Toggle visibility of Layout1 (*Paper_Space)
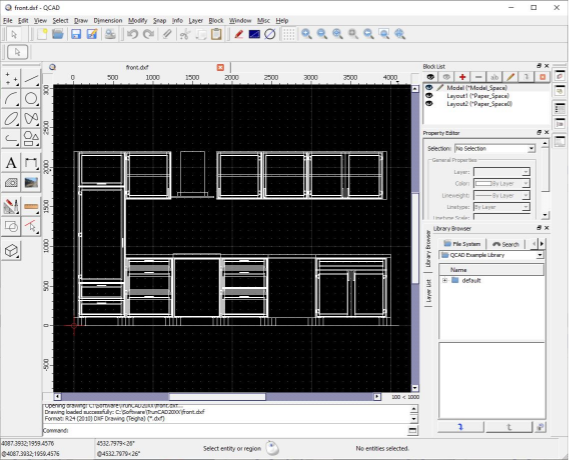The width and height of the screenshot is (569, 460). (x=429, y=95)
